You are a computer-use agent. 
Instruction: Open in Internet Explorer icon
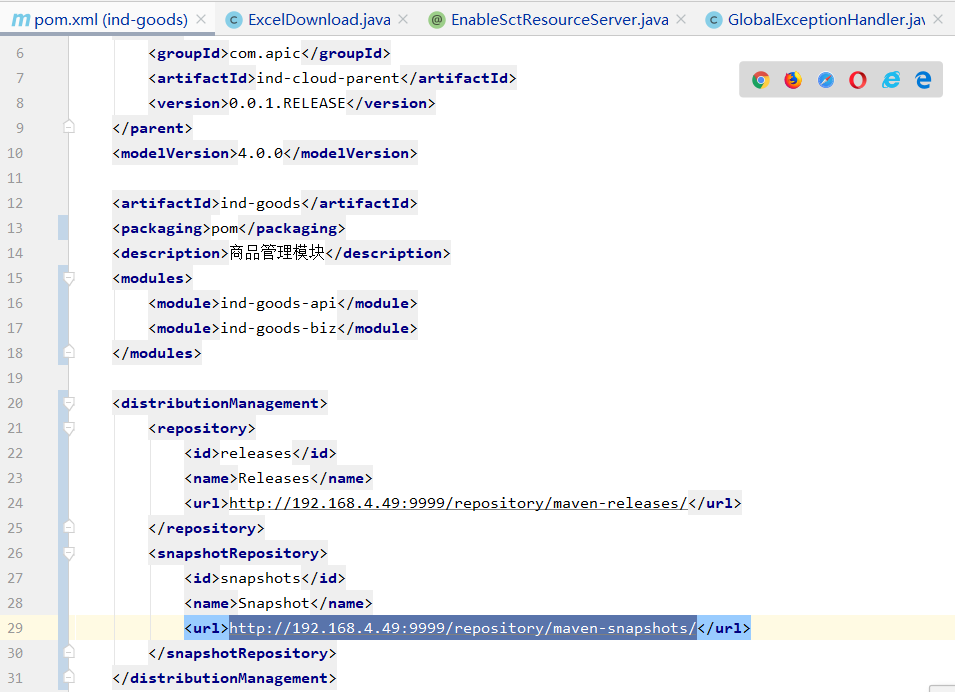point(890,80)
